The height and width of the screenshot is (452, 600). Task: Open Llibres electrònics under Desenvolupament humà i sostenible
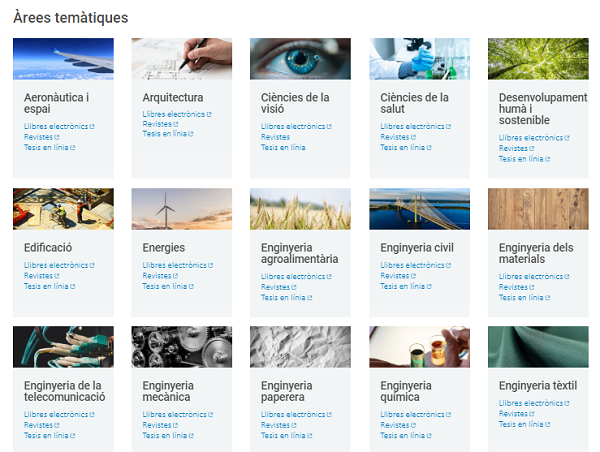point(534,138)
